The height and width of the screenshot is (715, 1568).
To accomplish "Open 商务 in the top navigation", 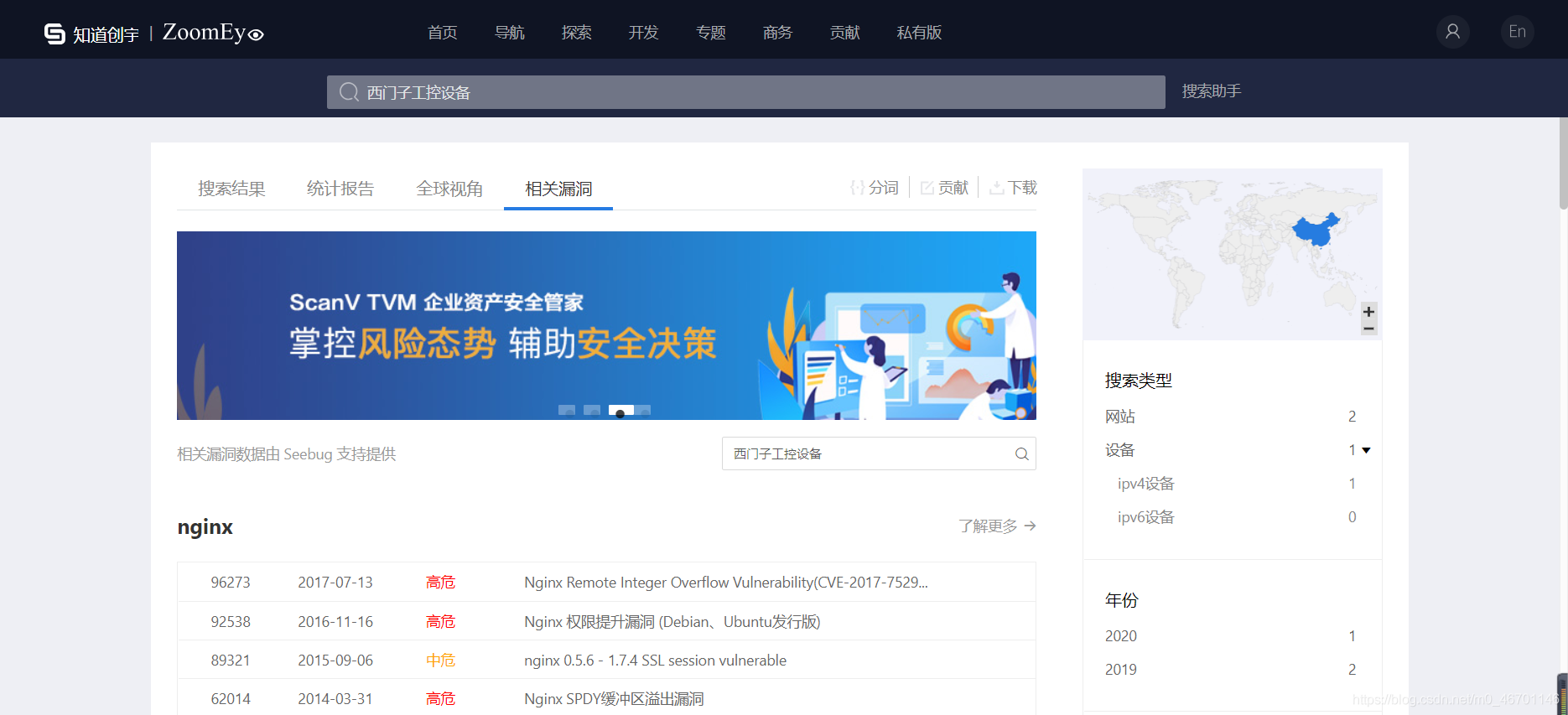I will pyautogui.click(x=778, y=33).
